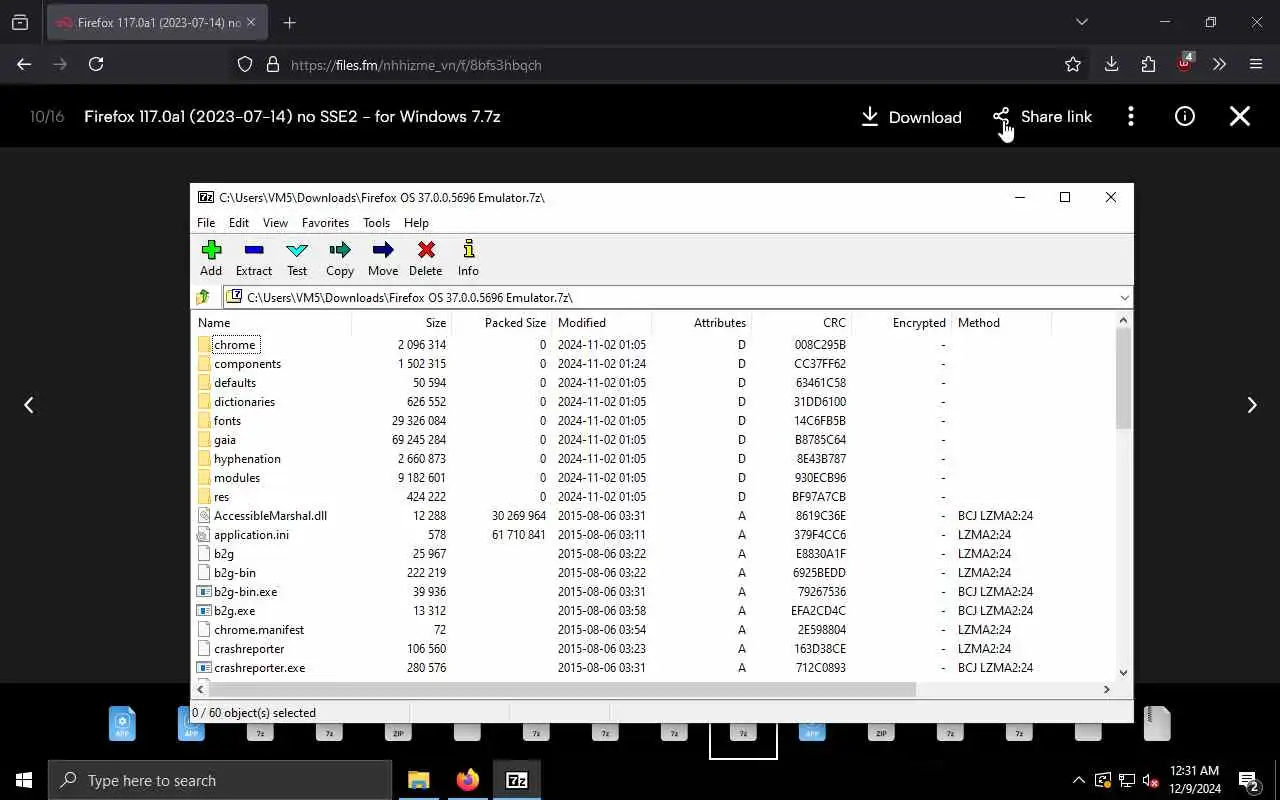
Task: Click the up-folder icon beside the path
Action: [x=204, y=297]
